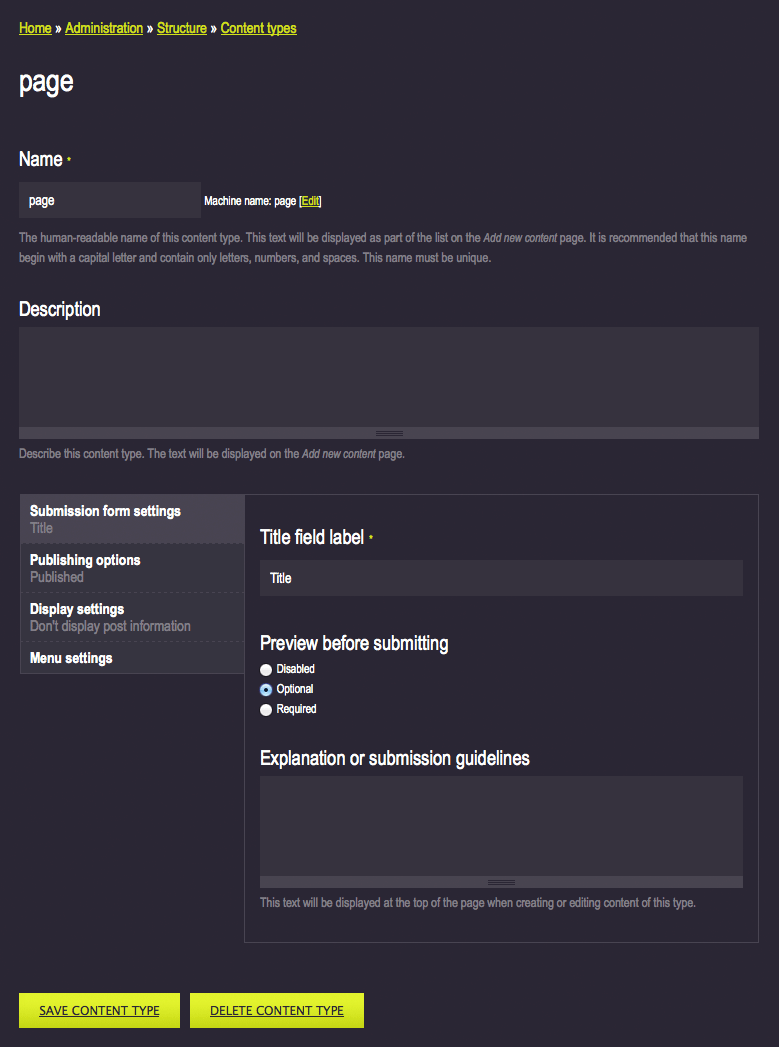
Task: Open the Structure breadcrumb link
Action: (182, 28)
